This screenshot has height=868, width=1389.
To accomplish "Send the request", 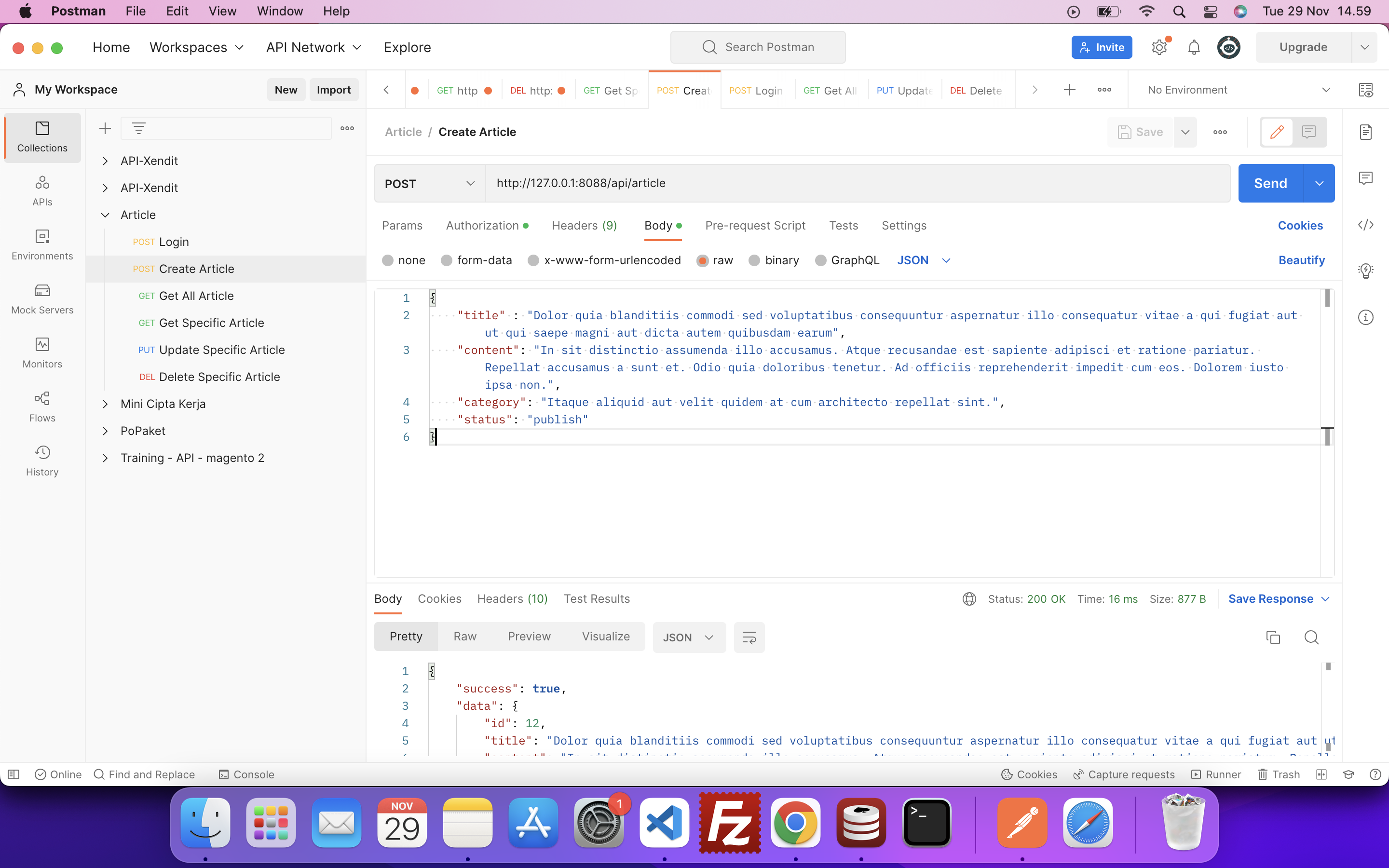I will [x=1270, y=184].
